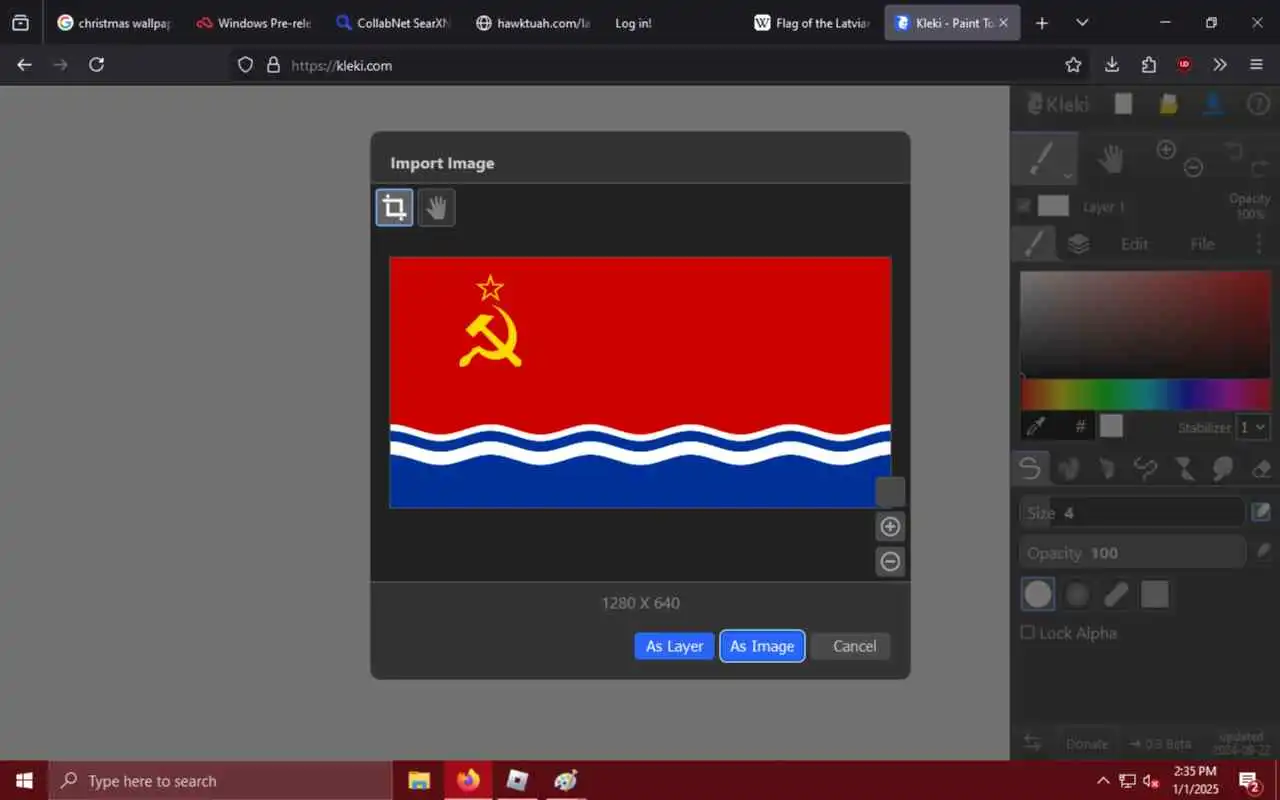
Task: Import the picture As Layer
Action: (x=674, y=646)
